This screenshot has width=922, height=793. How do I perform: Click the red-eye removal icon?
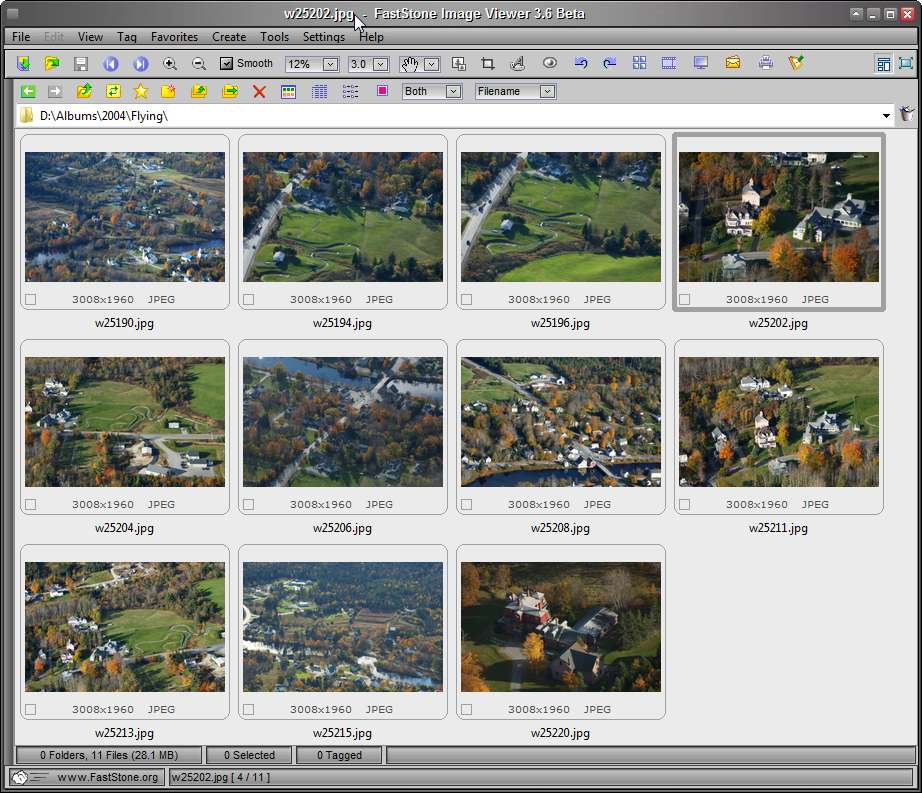tap(550, 63)
